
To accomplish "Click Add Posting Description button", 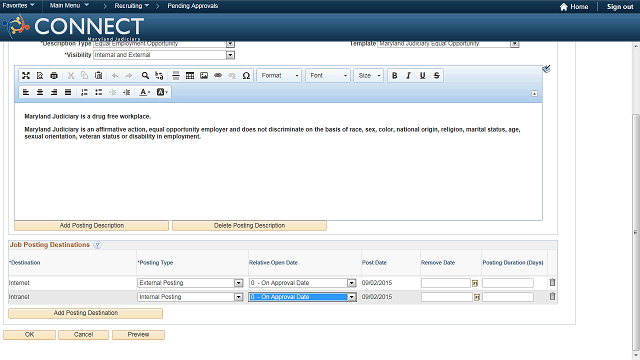I will [91, 226].
